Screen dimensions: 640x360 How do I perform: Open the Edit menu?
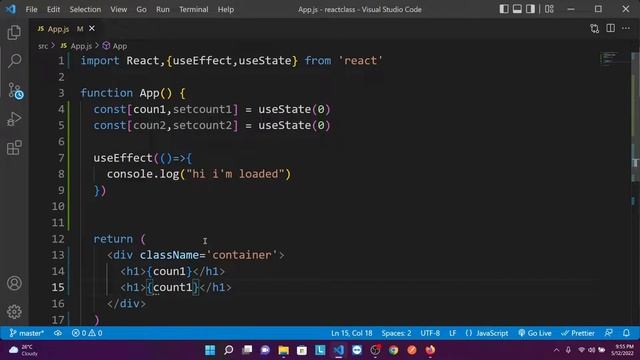(53, 9)
